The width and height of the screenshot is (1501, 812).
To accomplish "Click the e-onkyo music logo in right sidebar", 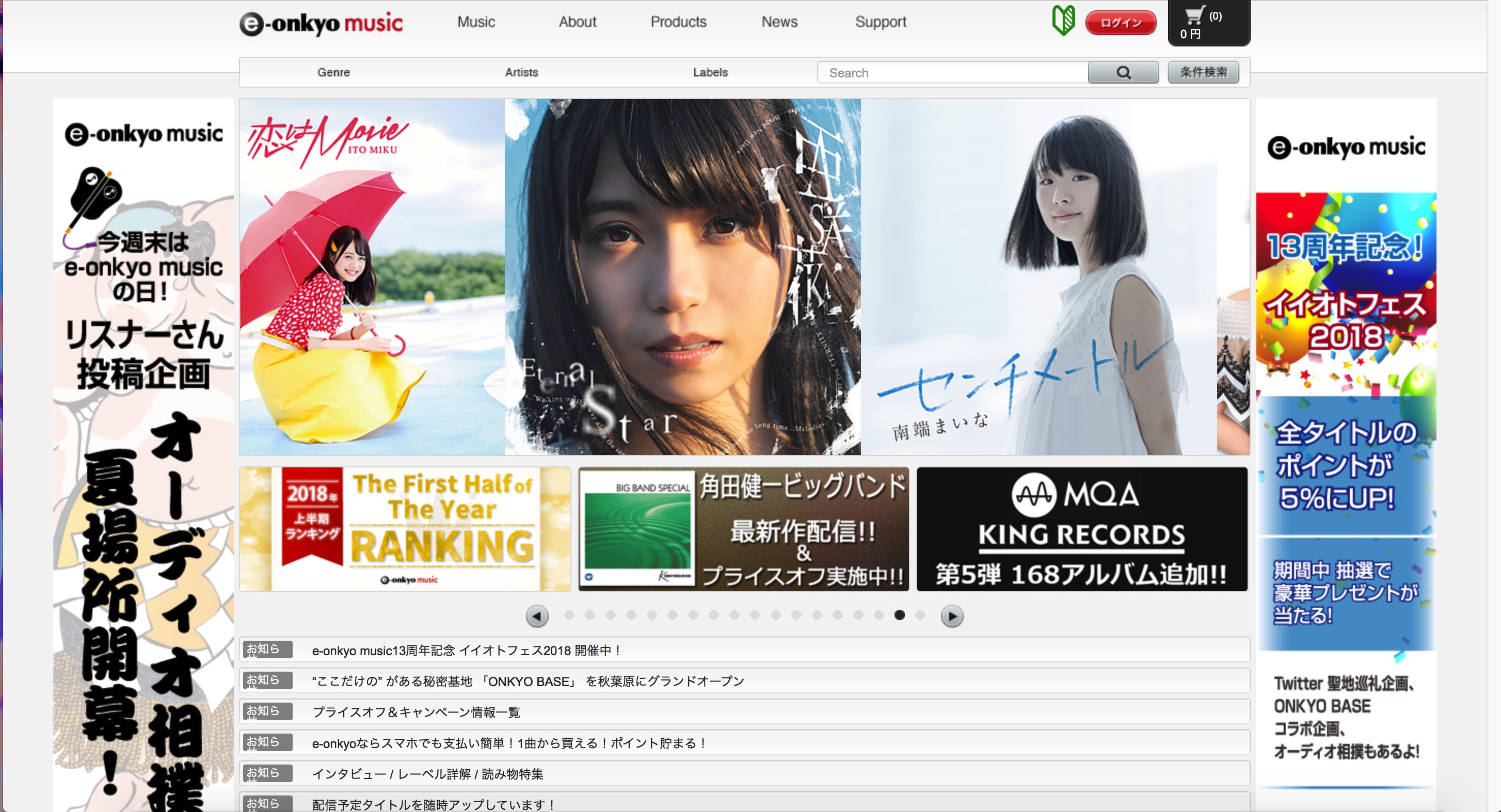I will pos(1346,148).
